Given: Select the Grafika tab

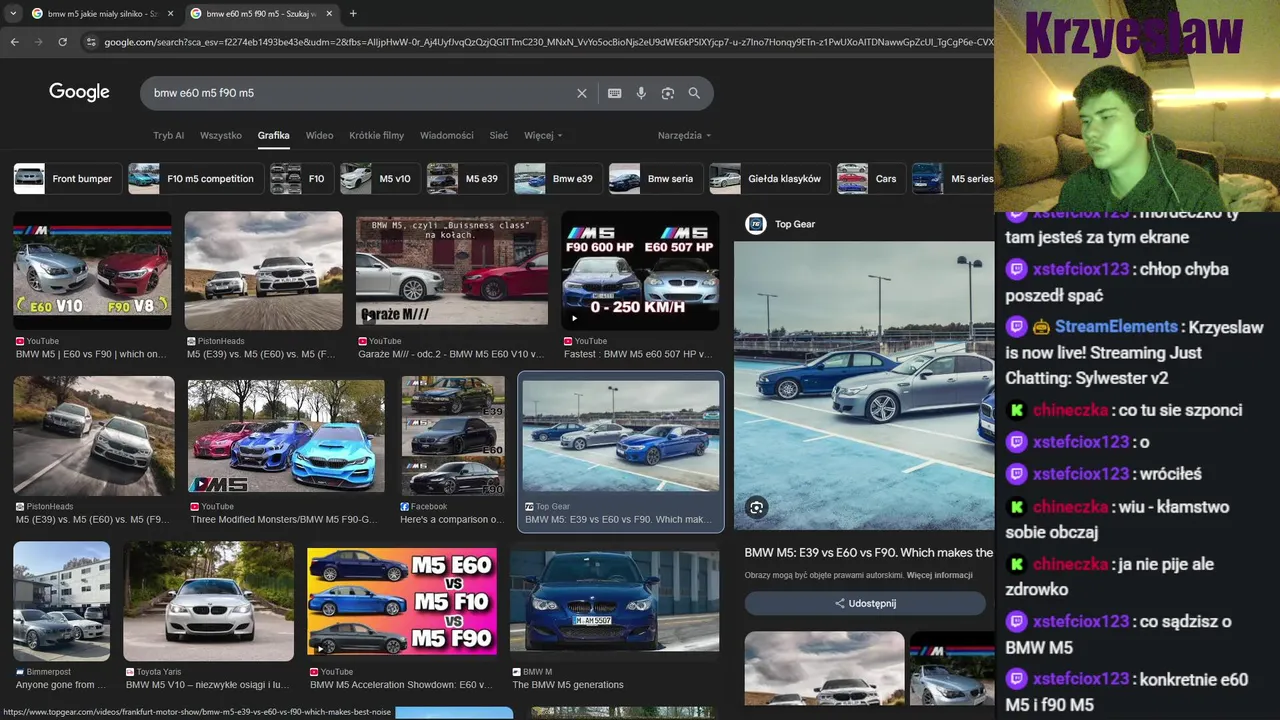Looking at the screenshot, I should click(273, 135).
